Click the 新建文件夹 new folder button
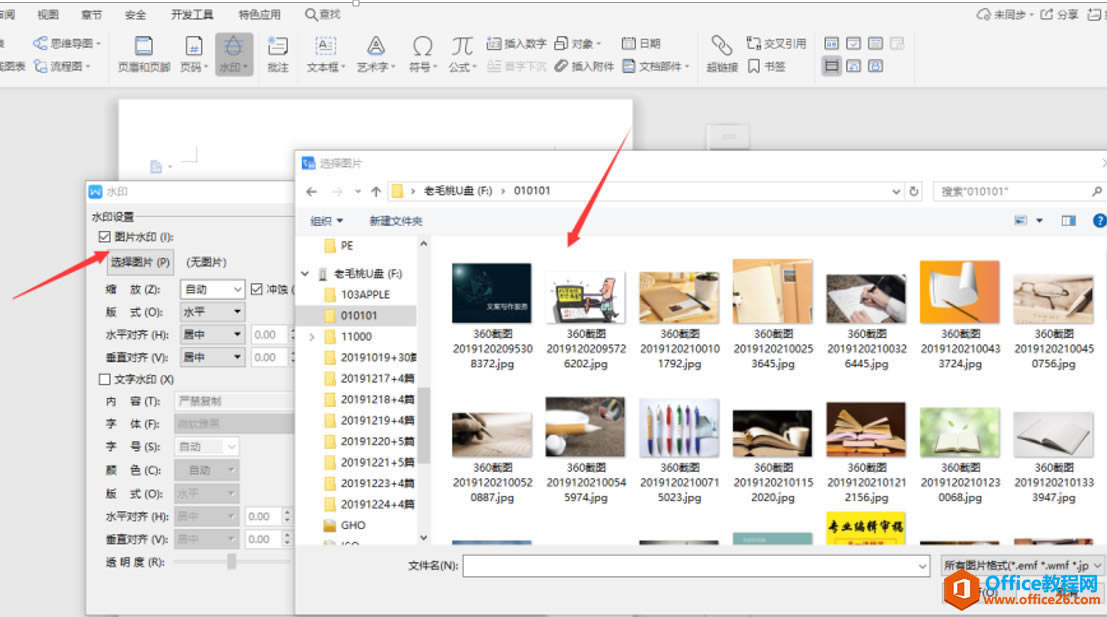1107x617 pixels. coord(396,221)
